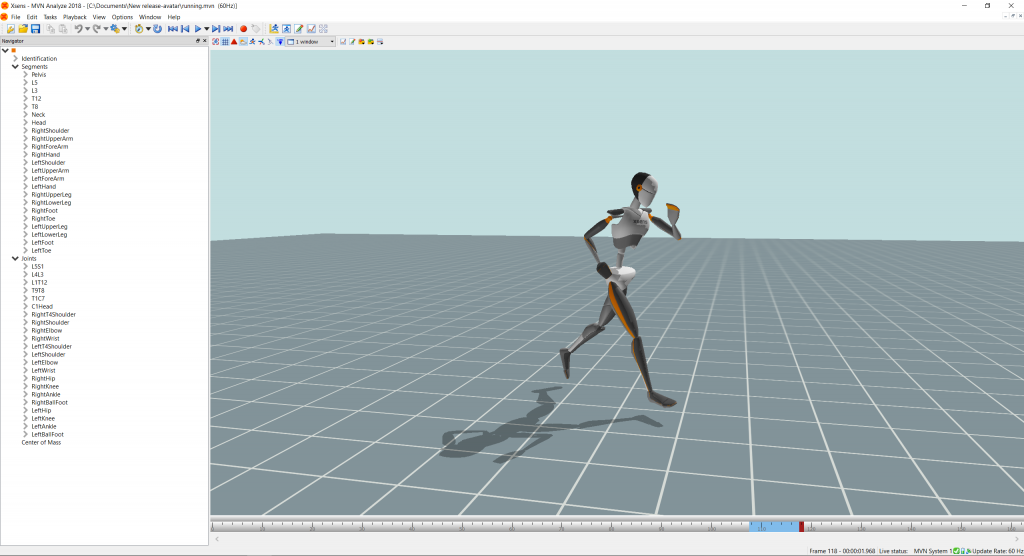The height and width of the screenshot is (556, 1024).
Task: Toggle the loop playback icon
Action: tap(157, 29)
